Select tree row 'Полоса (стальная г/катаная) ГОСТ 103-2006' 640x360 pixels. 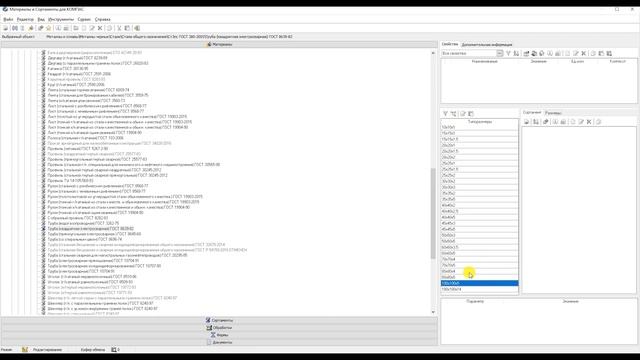pyautogui.click(x=85, y=138)
